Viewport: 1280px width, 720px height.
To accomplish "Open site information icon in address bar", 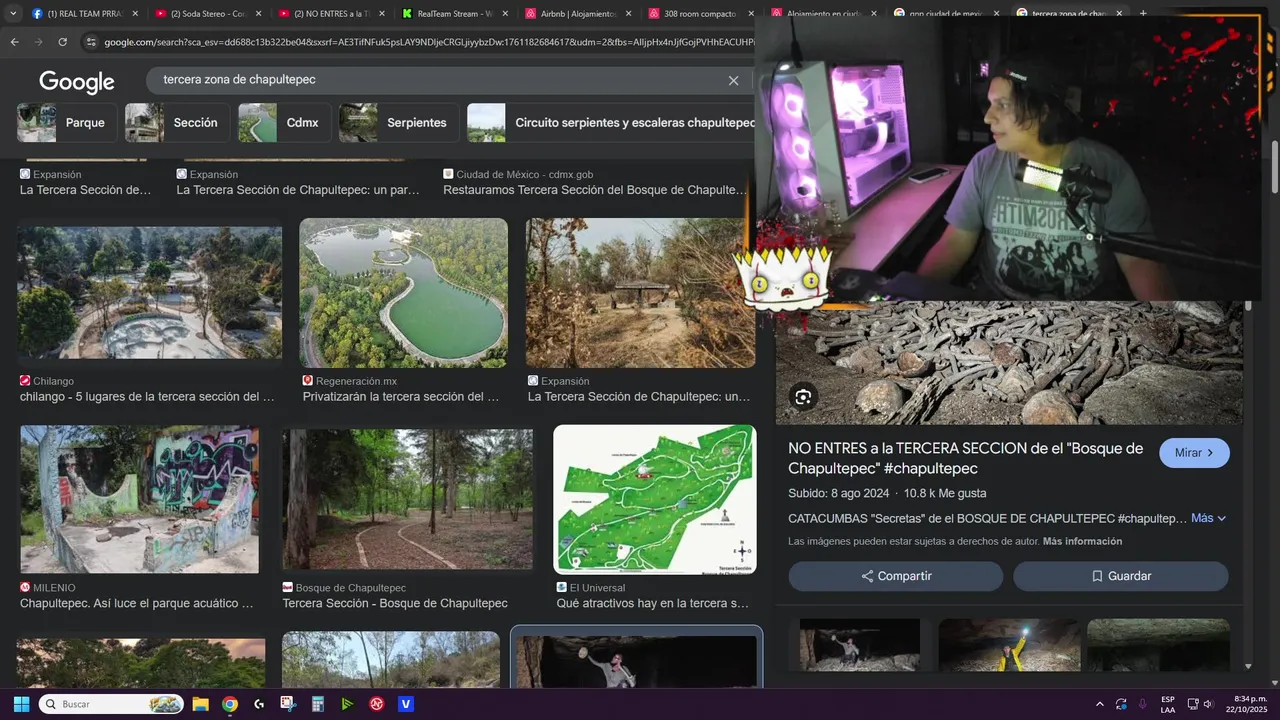I will 91,42.
